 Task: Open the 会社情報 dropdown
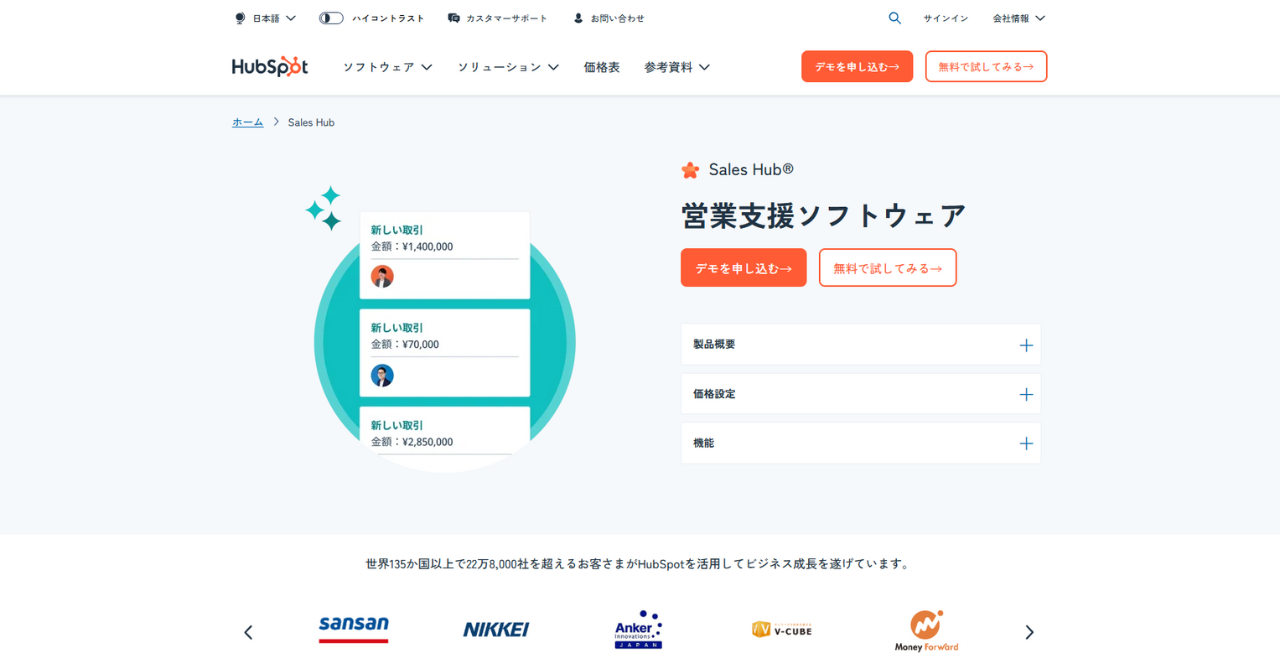point(1018,18)
